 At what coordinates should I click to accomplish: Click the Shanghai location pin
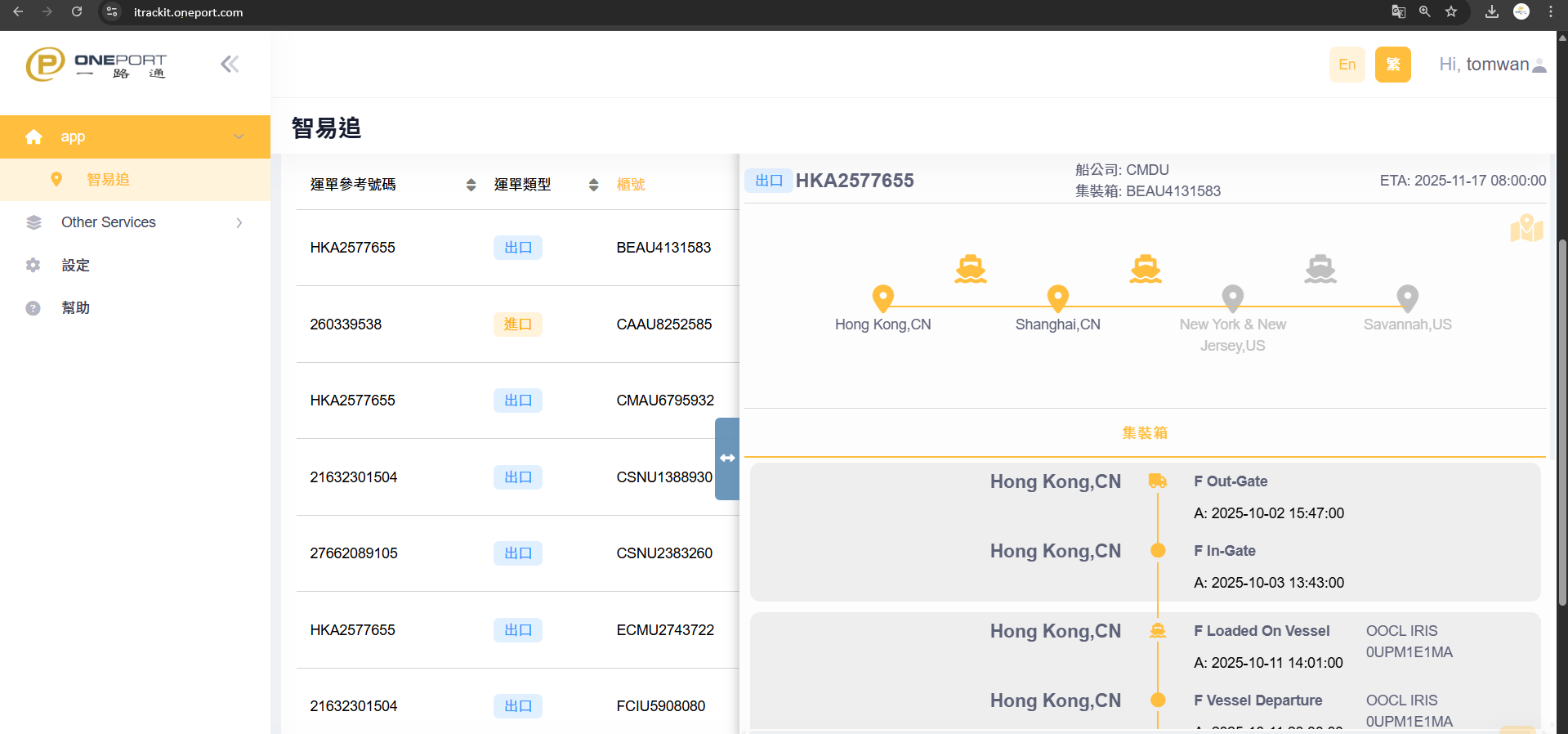(1057, 298)
